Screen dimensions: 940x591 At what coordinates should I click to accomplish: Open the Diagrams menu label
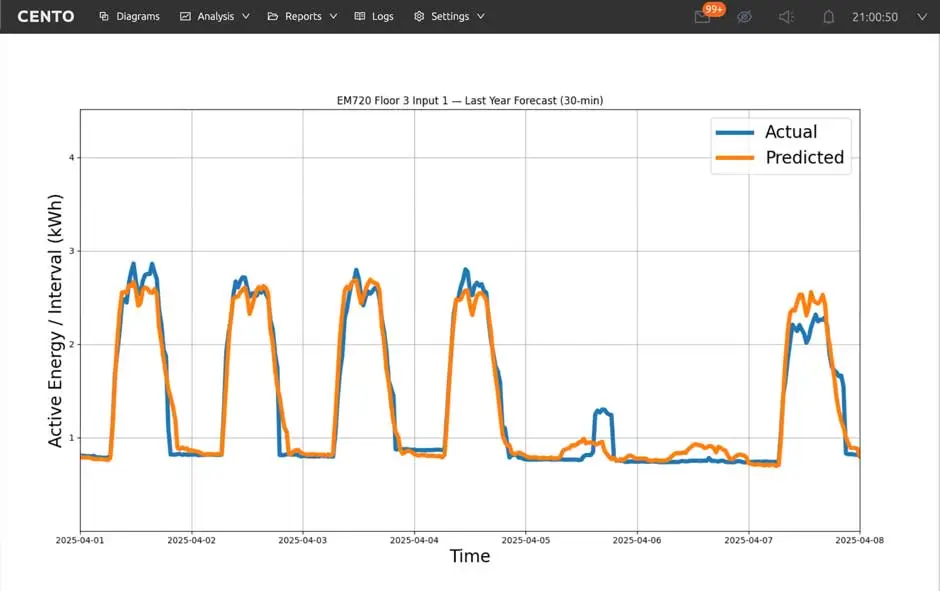[138, 17]
